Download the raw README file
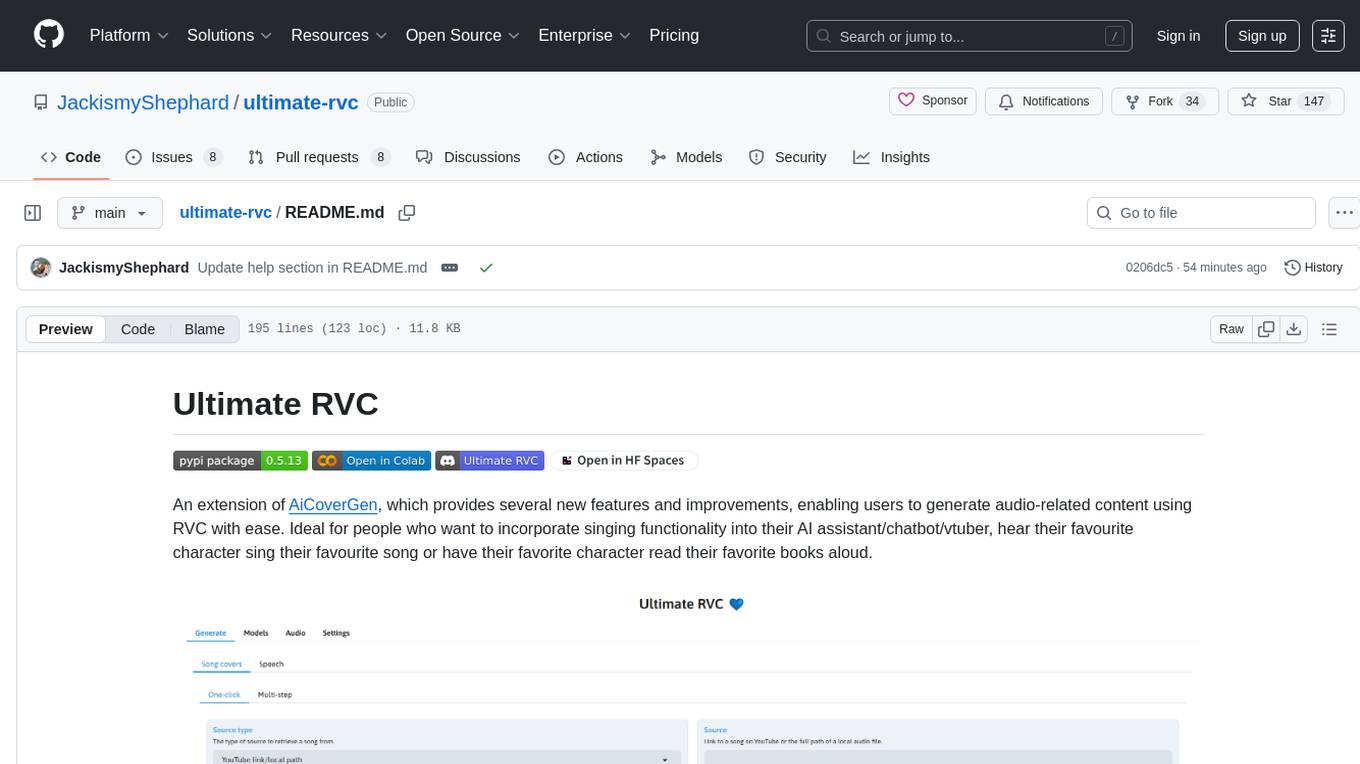Screen dimensions: 1360x764 point(1293,329)
